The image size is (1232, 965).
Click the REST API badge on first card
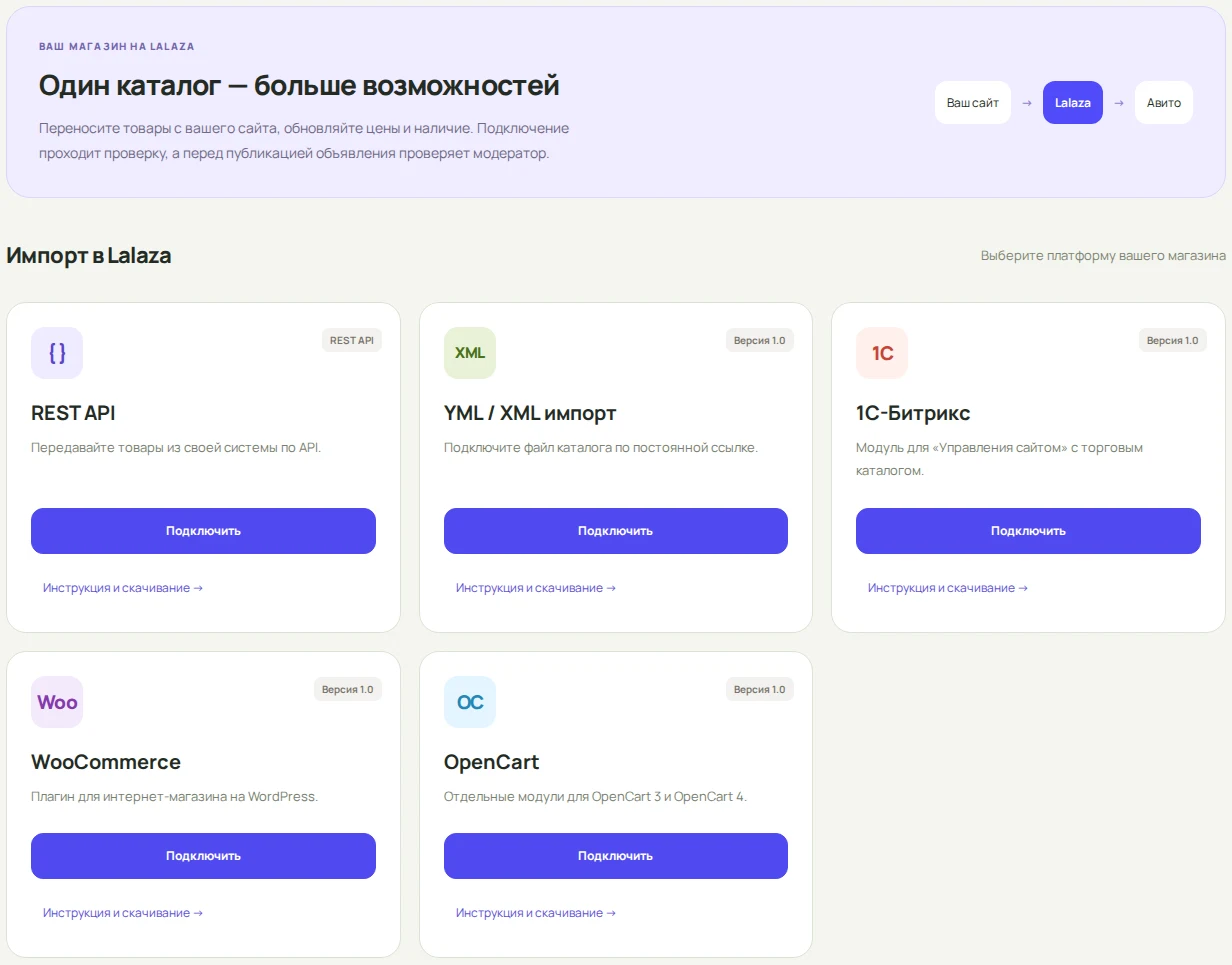[x=352, y=340]
